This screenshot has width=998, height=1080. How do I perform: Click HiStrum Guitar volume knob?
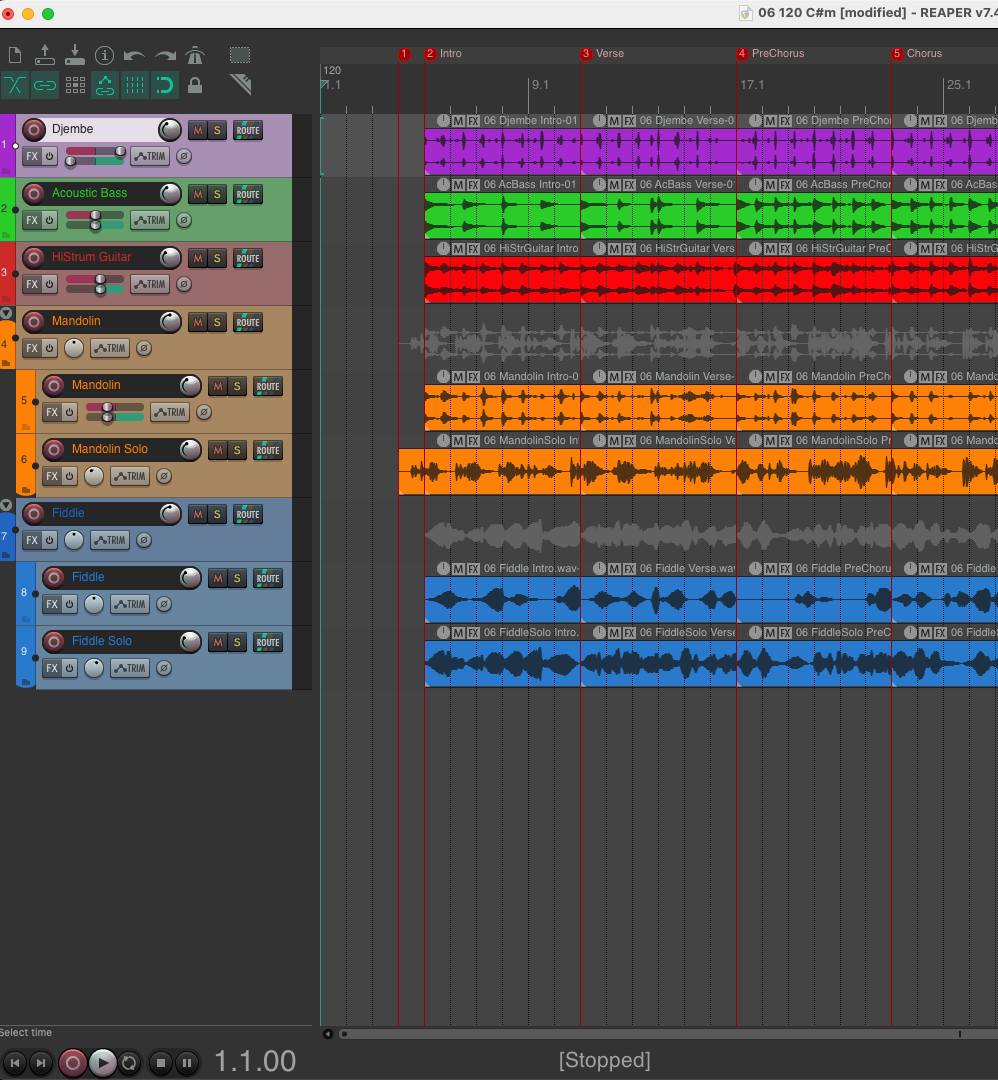(169, 258)
